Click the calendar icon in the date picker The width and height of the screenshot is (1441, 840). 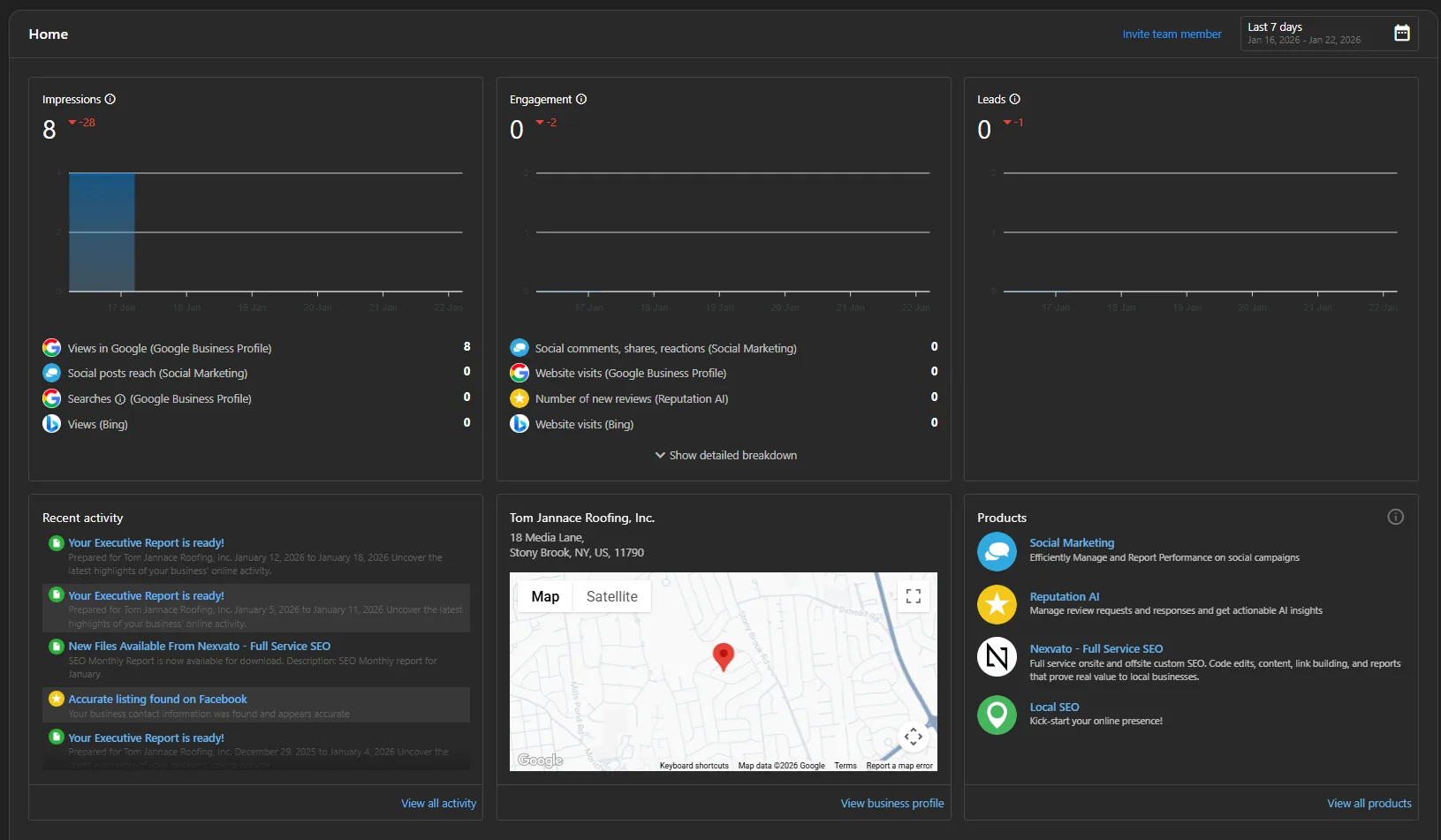(1401, 33)
